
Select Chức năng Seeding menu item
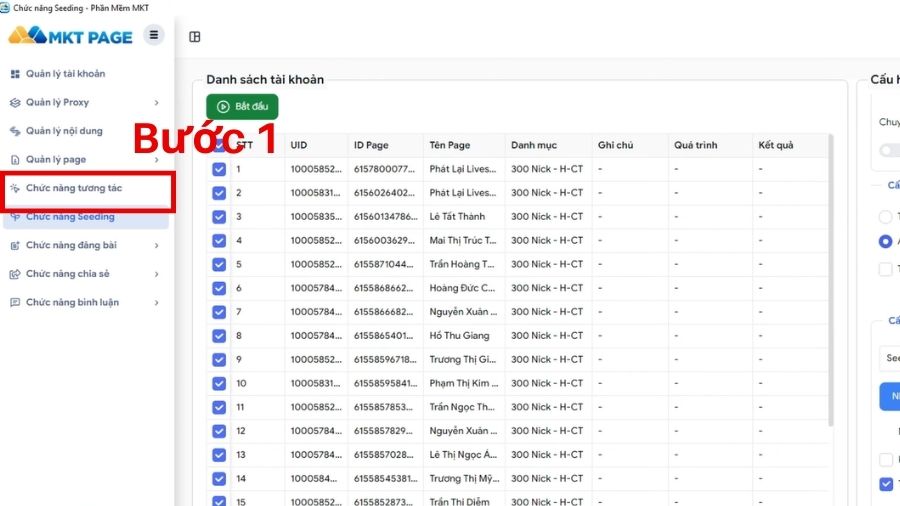[86, 217]
